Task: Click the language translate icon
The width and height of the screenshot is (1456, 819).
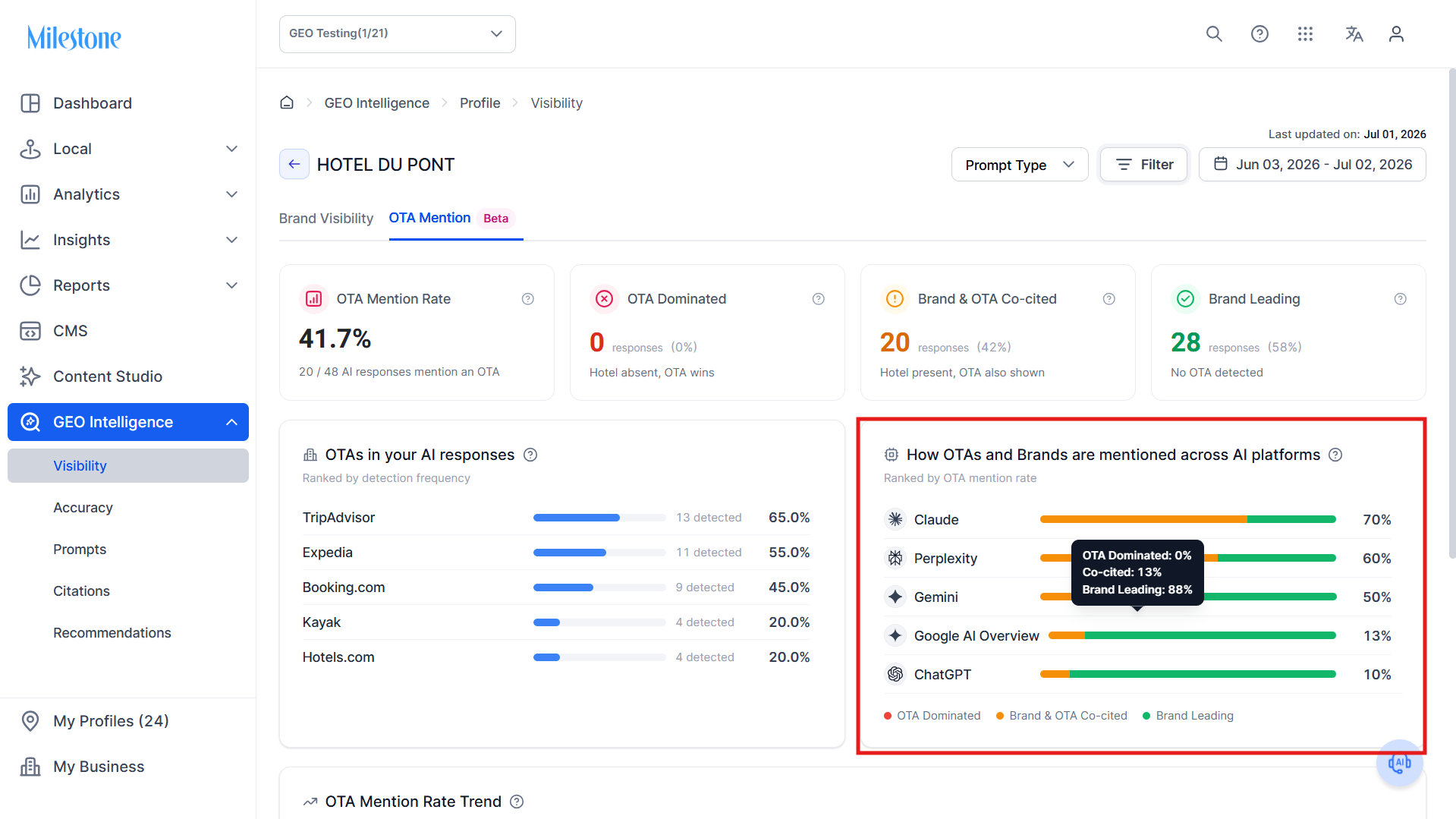Action: [1354, 34]
